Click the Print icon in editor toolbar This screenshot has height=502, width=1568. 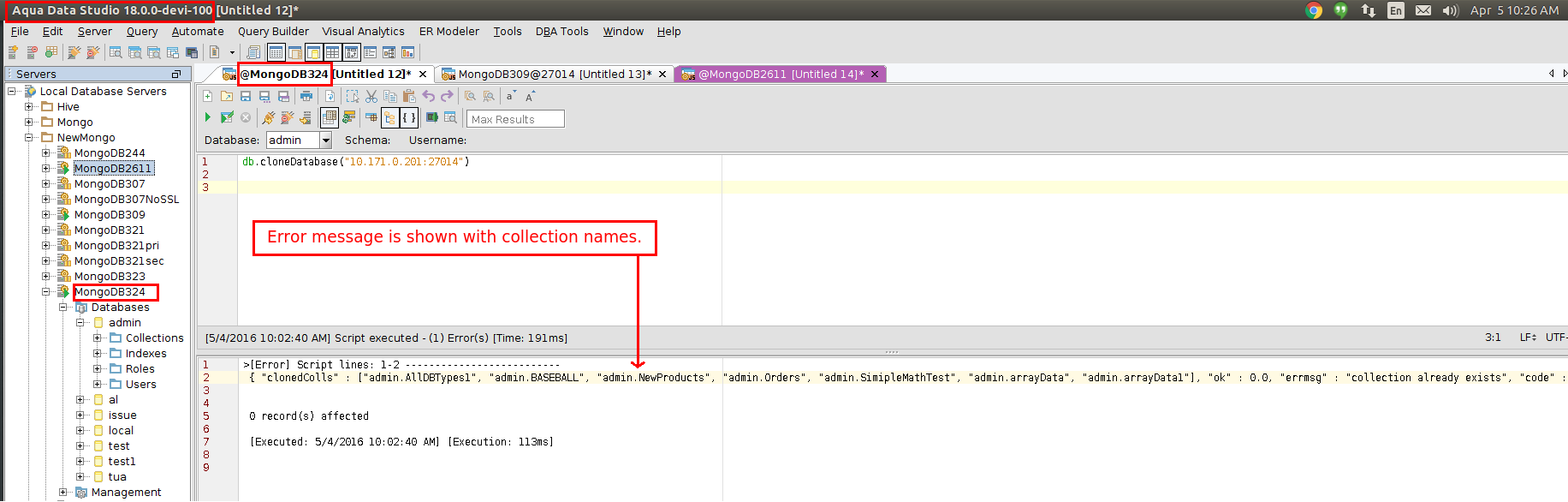coord(306,96)
